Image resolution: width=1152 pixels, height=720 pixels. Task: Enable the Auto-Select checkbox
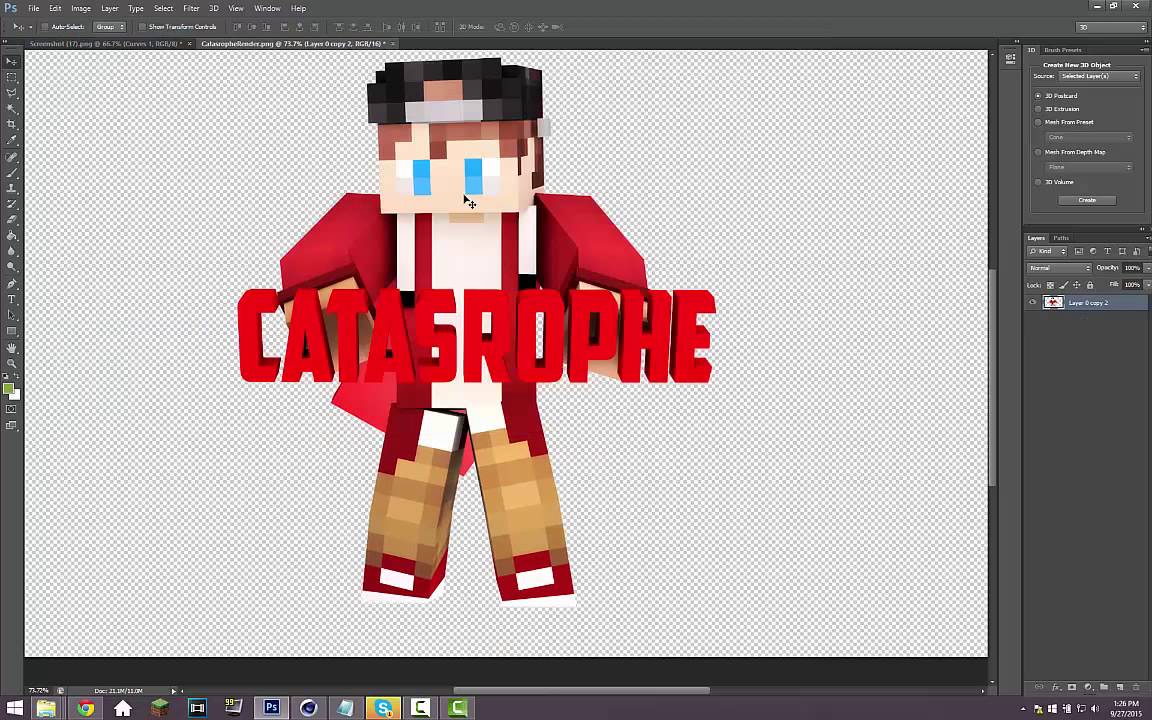[45, 27]
